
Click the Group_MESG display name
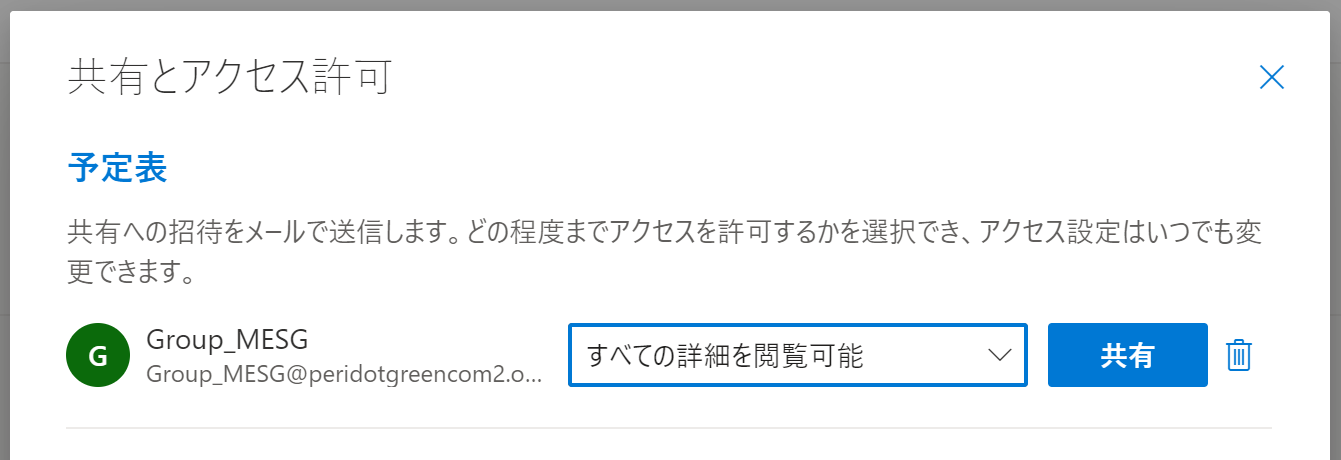[227, 340]
